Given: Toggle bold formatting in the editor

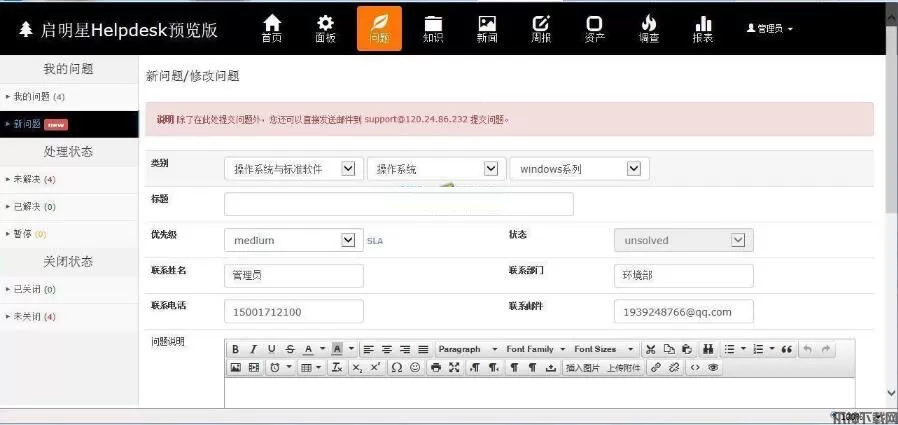Looking at the screenshot, I should click(x=235, y=349).
